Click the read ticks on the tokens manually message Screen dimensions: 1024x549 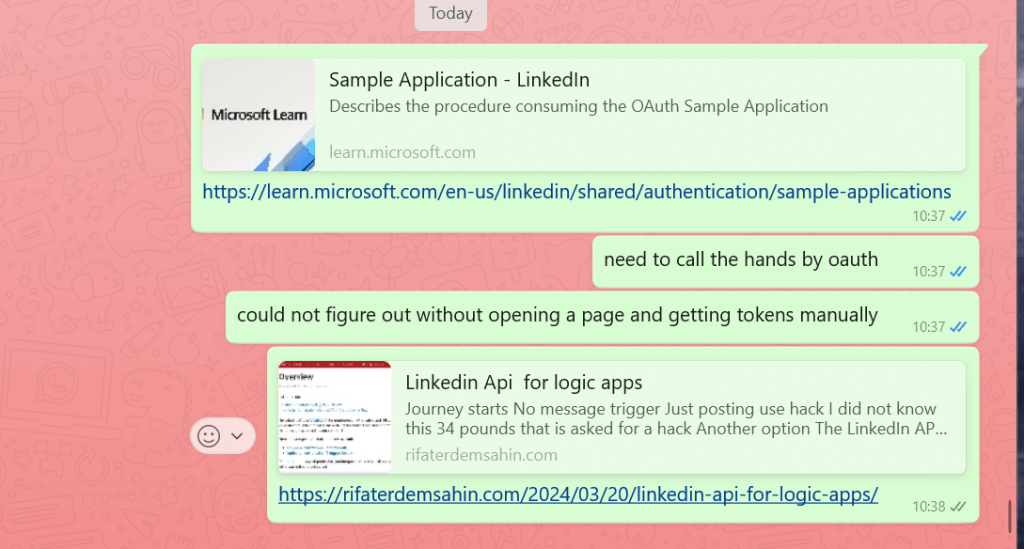pyautogui.click(x=958, y=327)
